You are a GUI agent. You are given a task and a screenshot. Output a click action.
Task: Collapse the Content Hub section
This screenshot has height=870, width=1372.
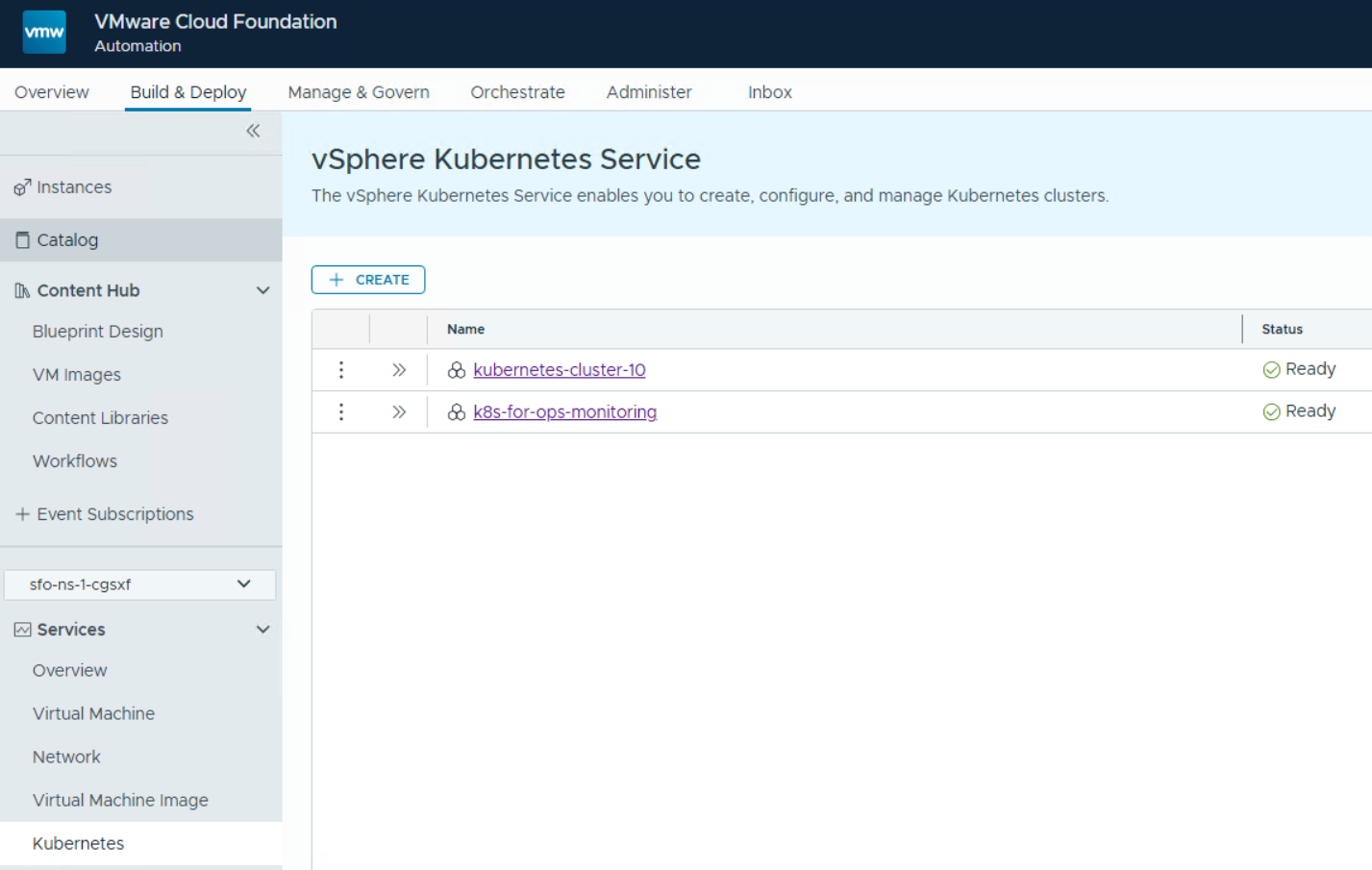tap(262, 290)
